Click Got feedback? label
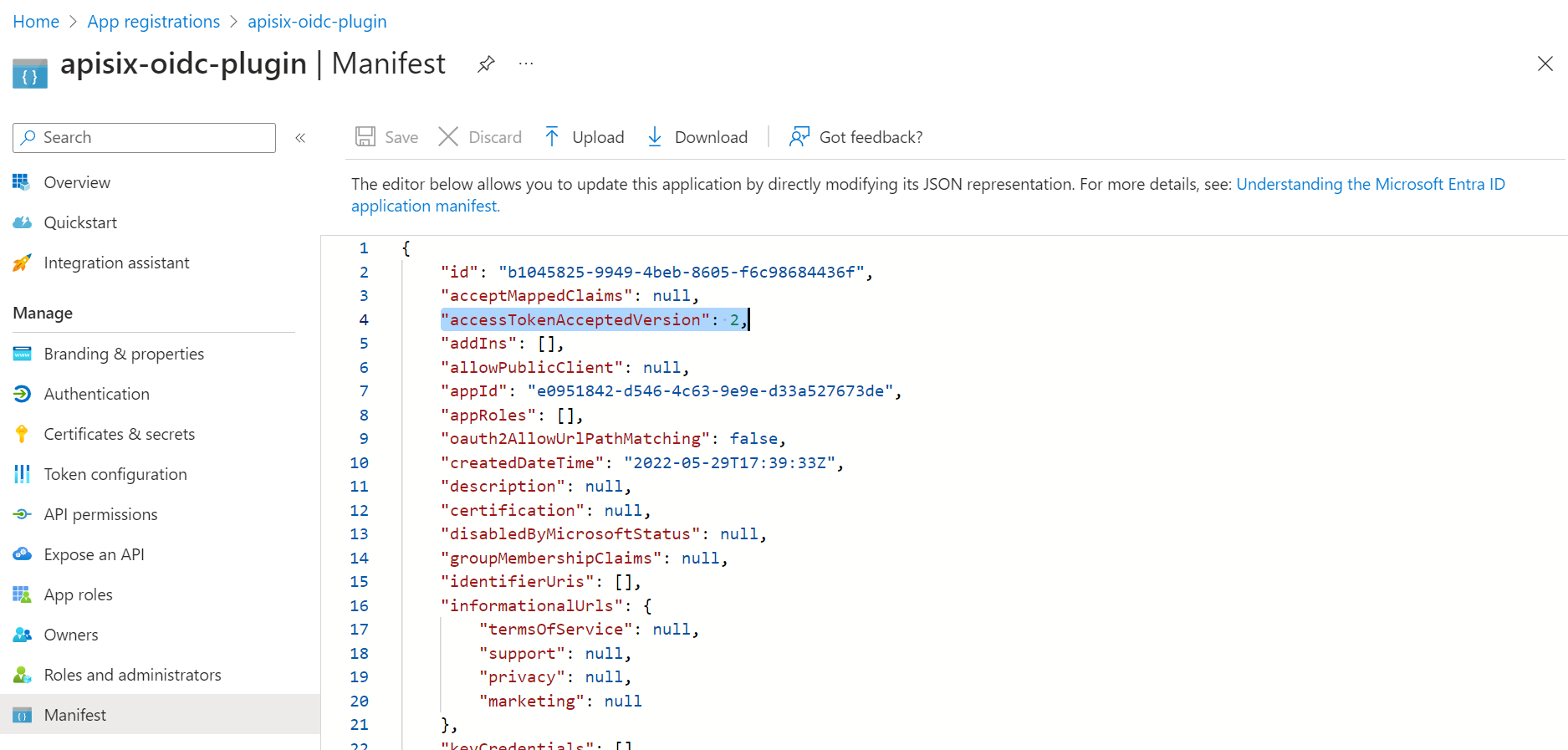 point(871,137)
